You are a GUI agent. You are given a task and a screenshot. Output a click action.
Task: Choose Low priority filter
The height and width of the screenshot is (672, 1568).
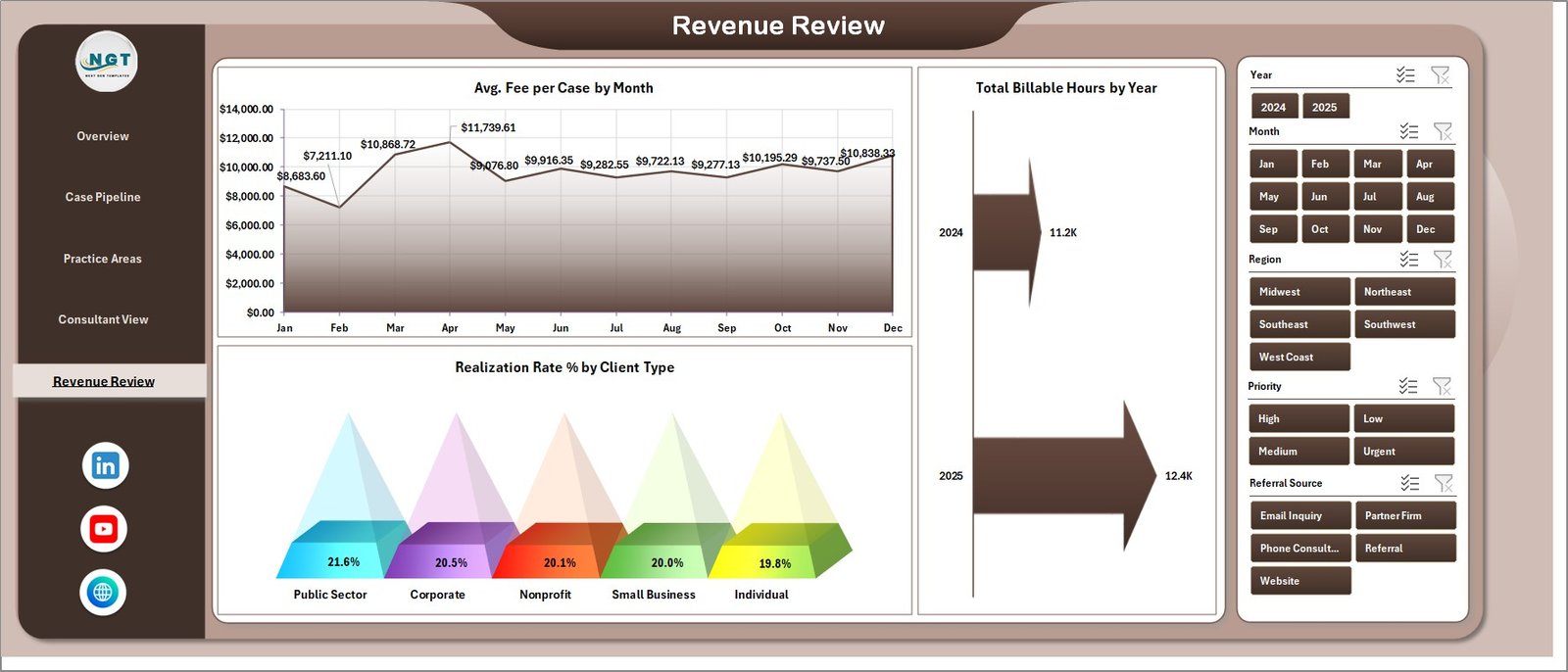coord(1404,418)
